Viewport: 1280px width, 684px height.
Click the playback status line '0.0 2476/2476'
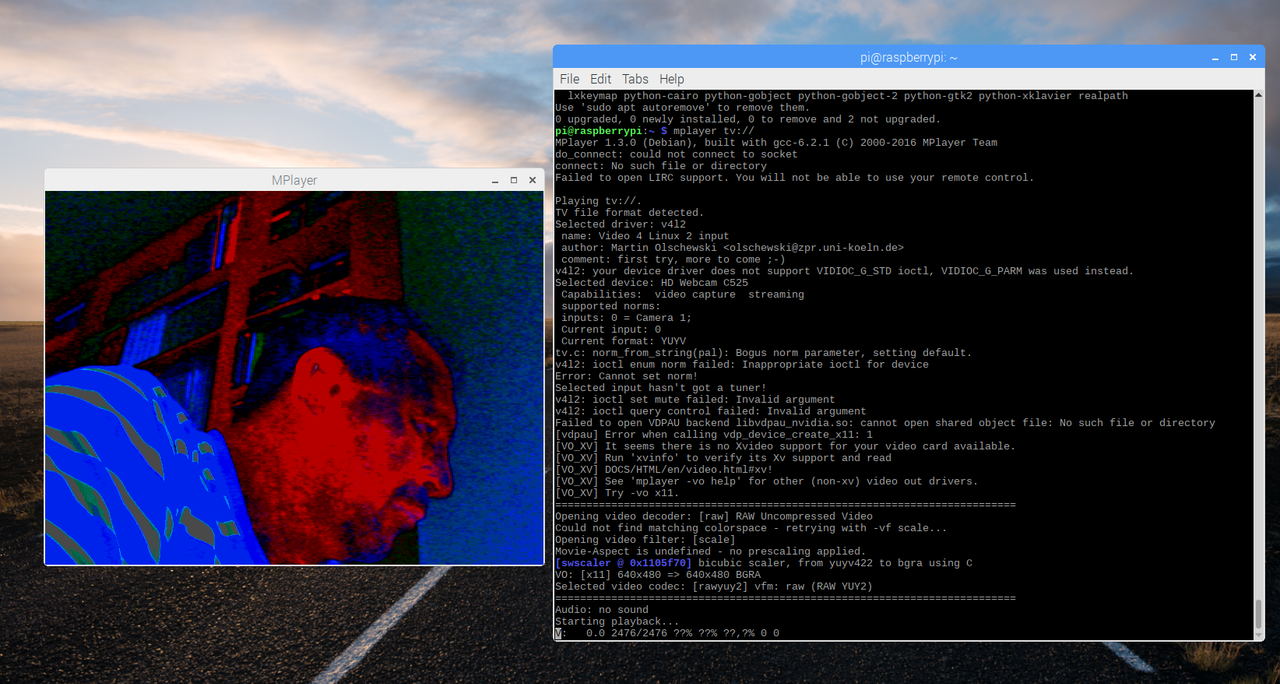click(x=667, y=633)
